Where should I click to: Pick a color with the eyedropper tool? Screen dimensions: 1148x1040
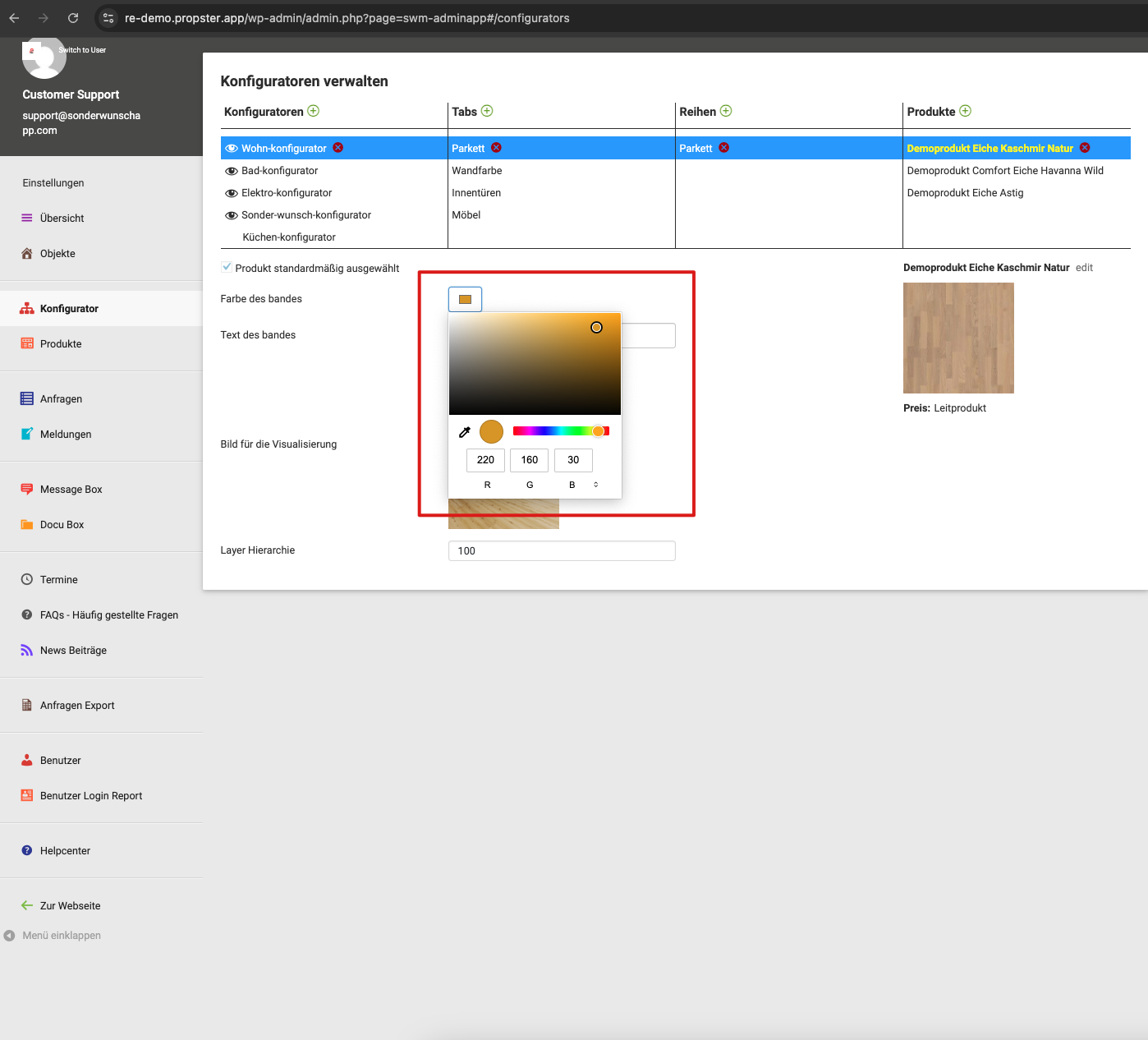465,432
